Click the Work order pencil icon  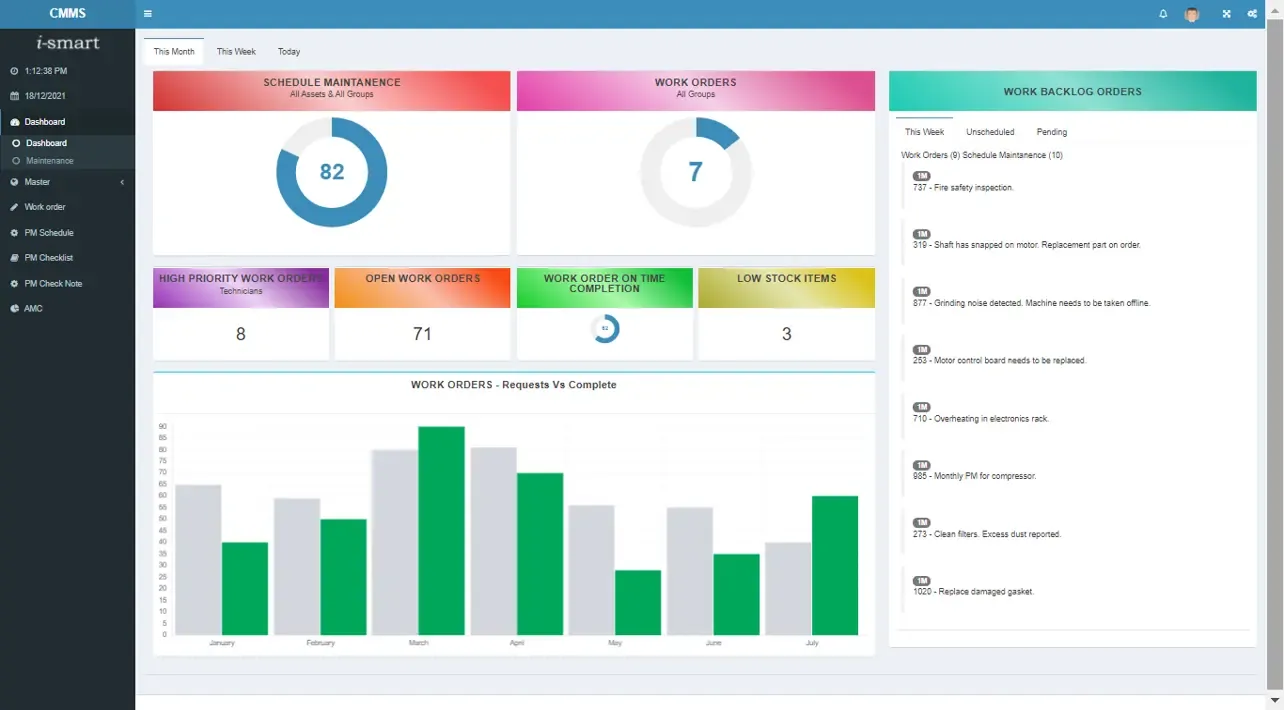point(14,207)
